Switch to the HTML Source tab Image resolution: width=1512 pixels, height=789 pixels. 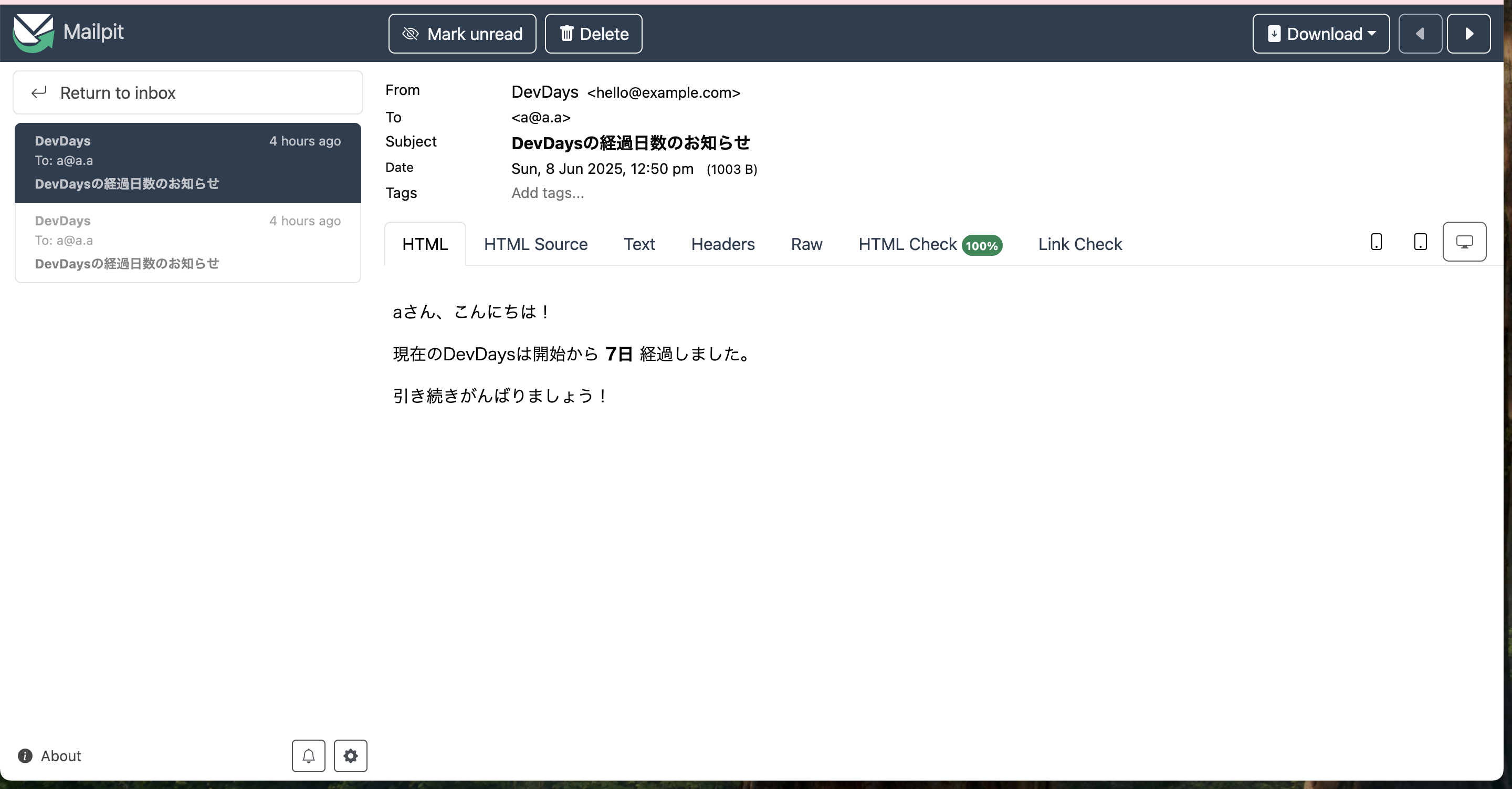click(x=535, y=244)
